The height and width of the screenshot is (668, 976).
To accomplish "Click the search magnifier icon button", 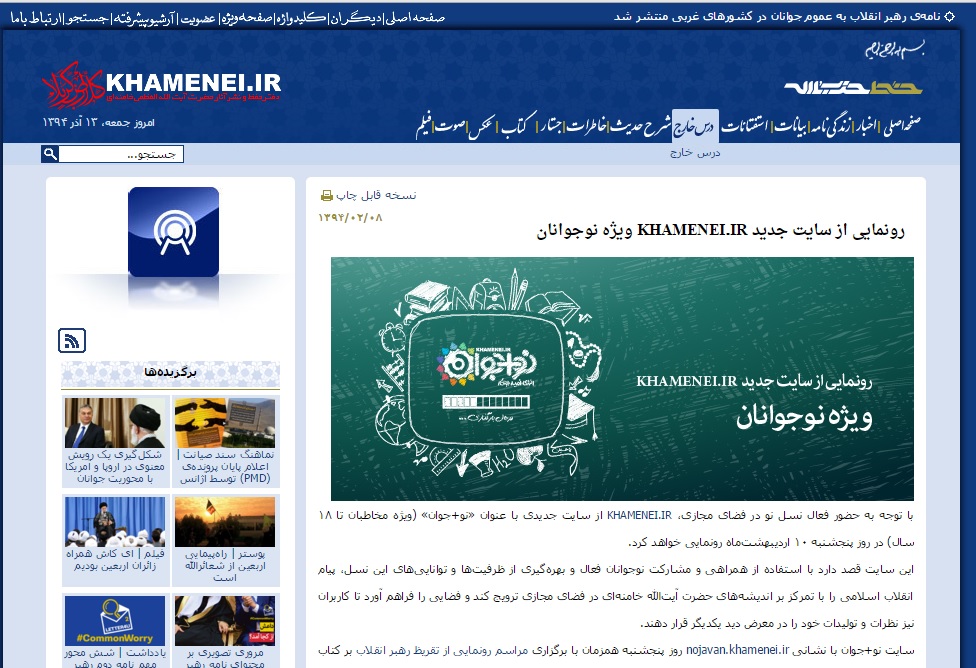I will pos(50,154).
